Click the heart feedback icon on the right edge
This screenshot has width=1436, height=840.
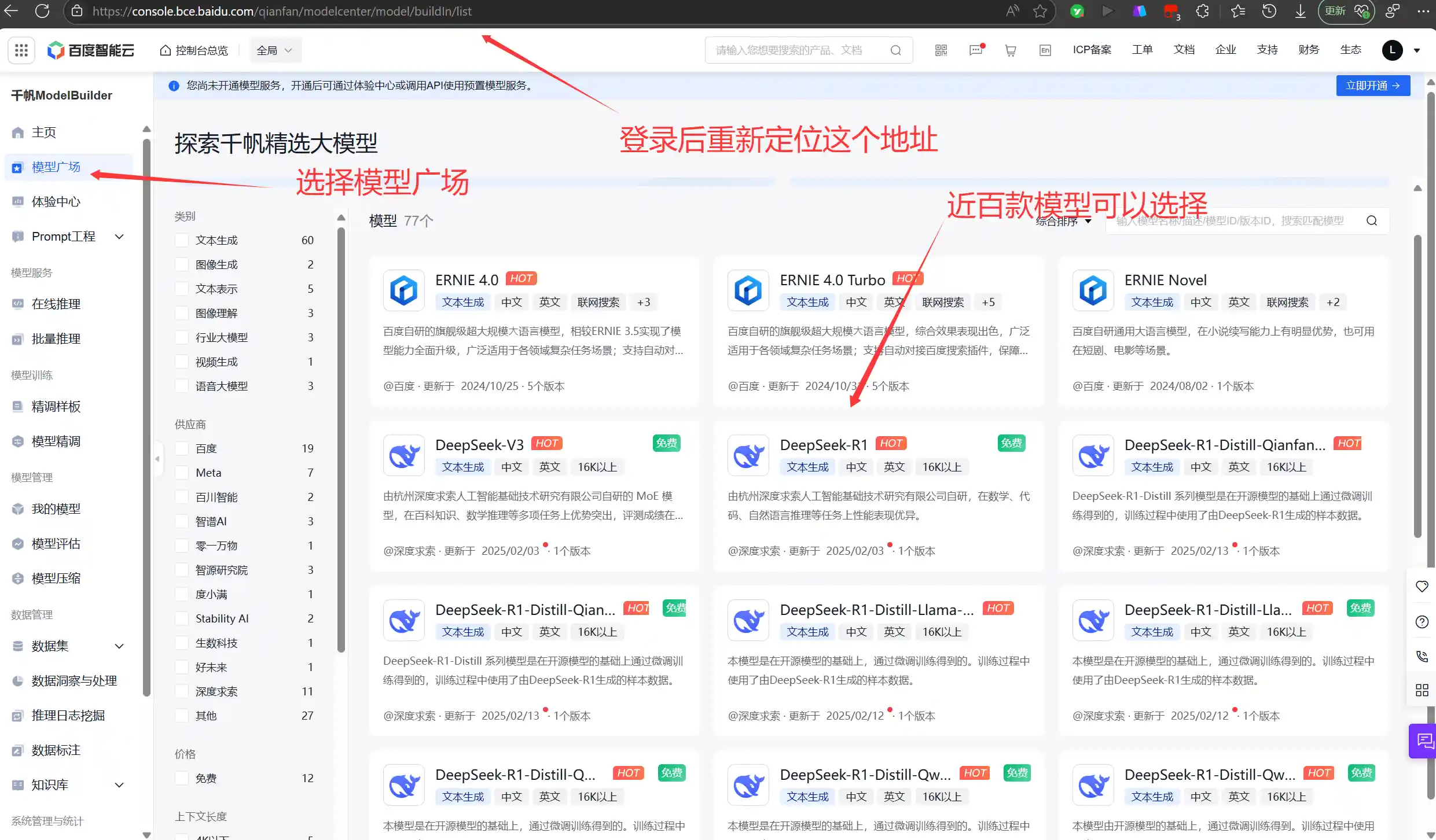[1422, 587]
